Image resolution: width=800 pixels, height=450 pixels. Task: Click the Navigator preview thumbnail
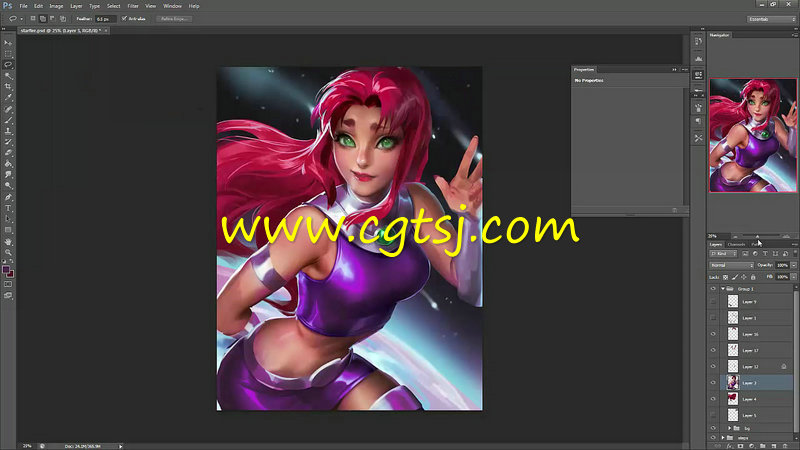point(753,135)
